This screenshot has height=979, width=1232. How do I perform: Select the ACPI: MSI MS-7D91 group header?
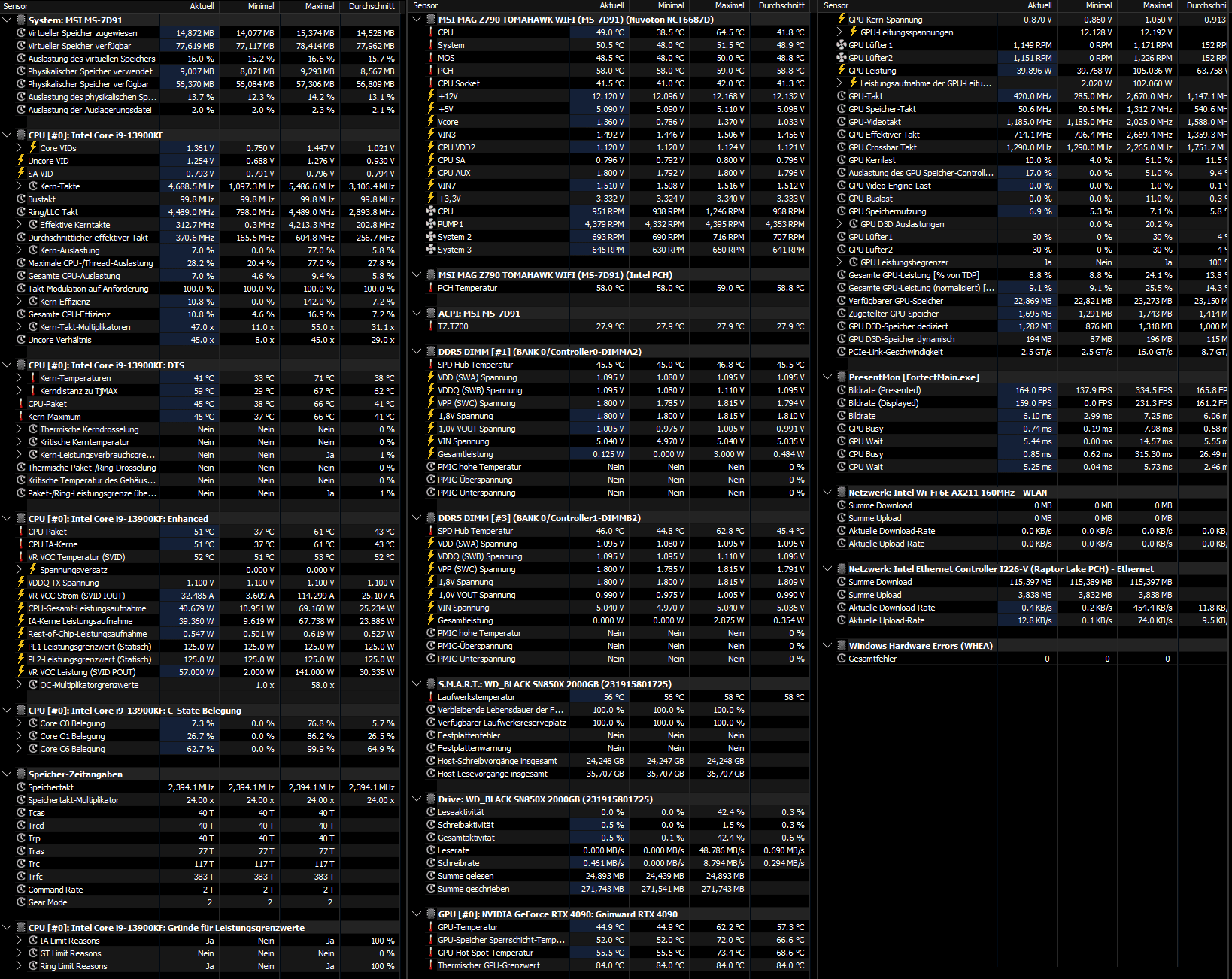(x=479, y=314)
